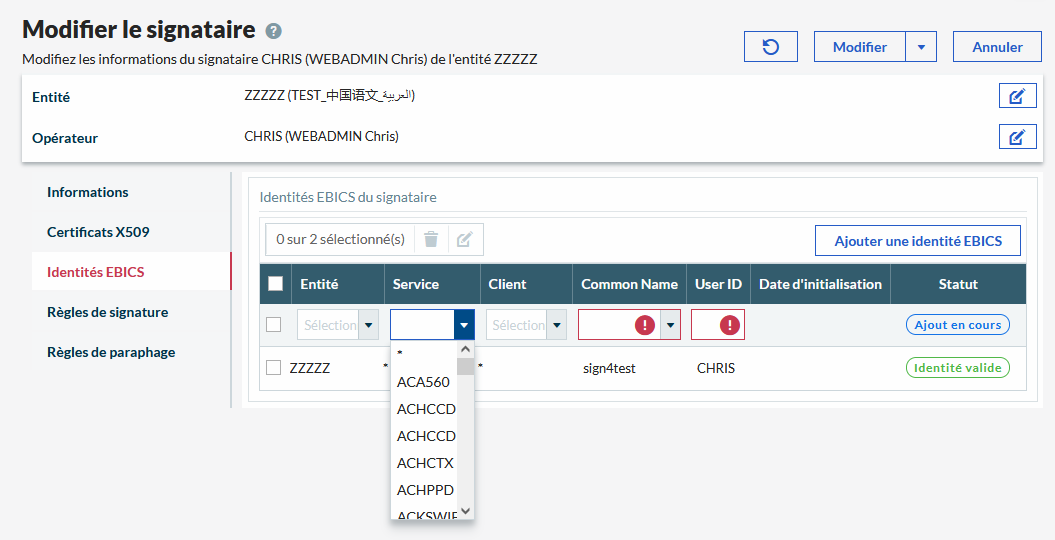
Task: Select the ZZZZZ row checkbox
Action: 274,368
